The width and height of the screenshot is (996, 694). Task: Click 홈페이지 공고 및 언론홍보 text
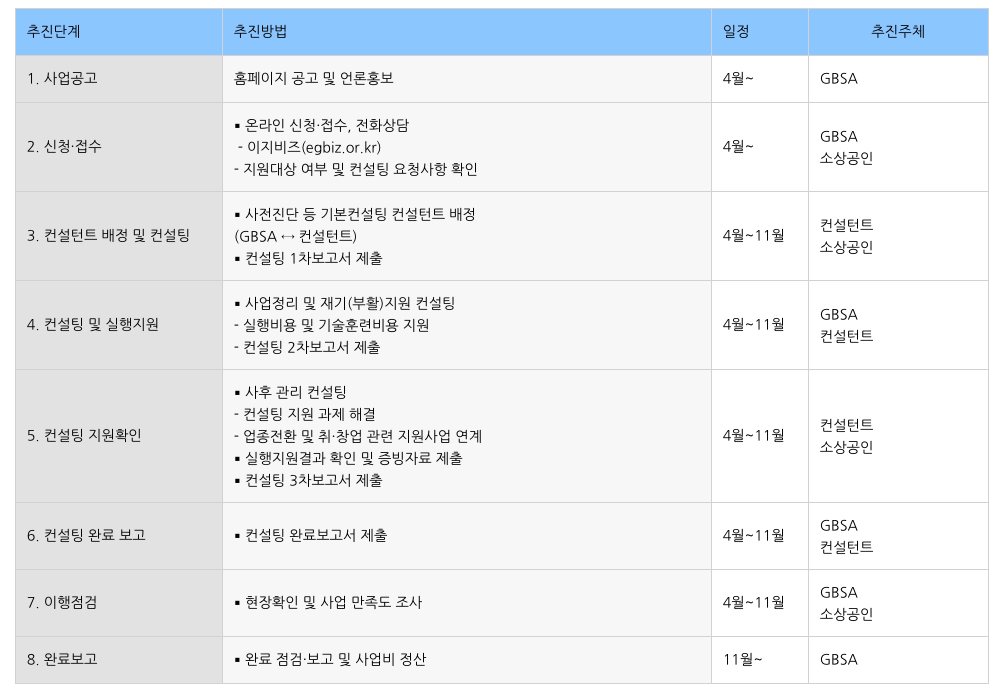314,78
